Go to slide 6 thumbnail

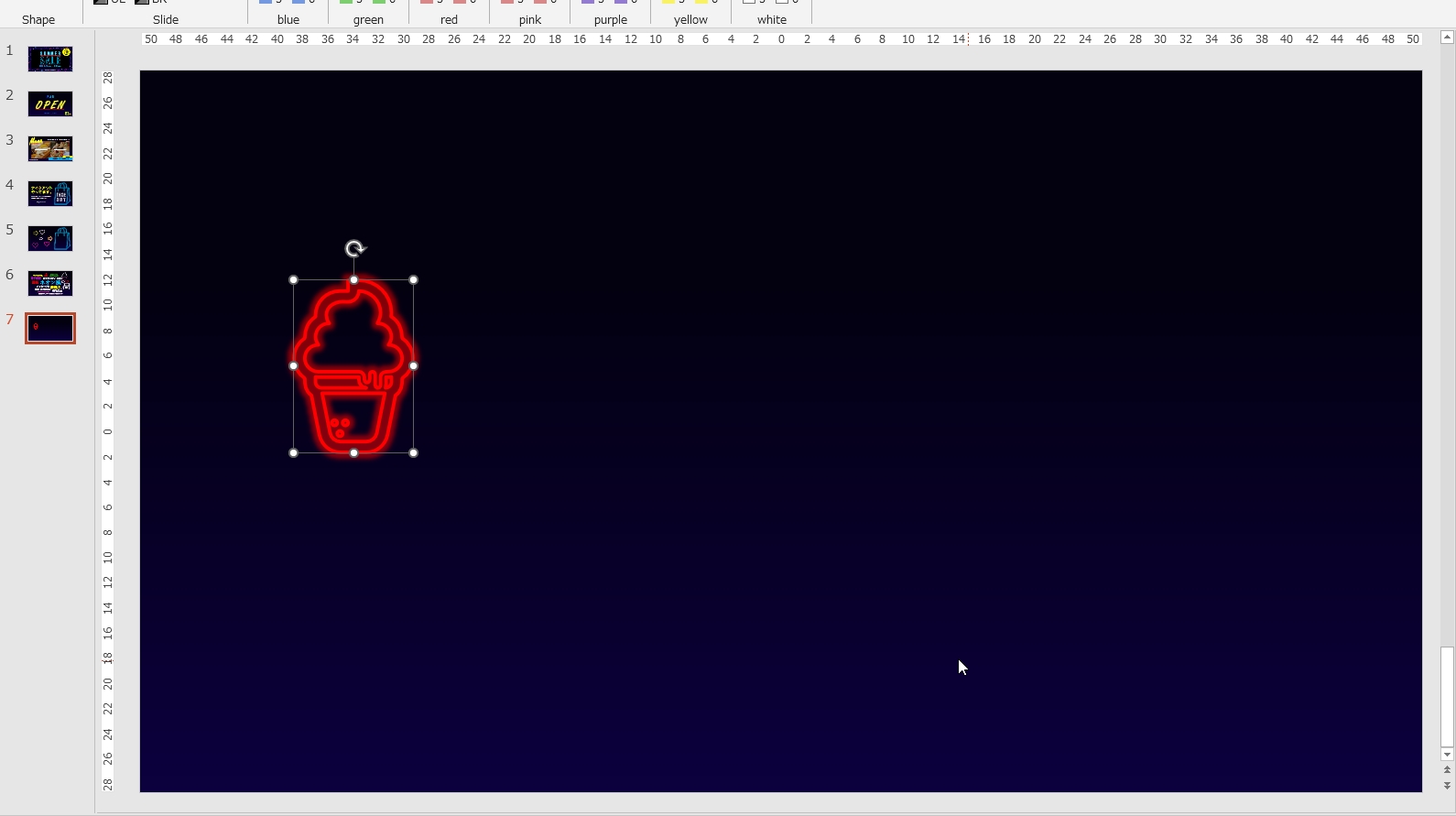point(50,284)
